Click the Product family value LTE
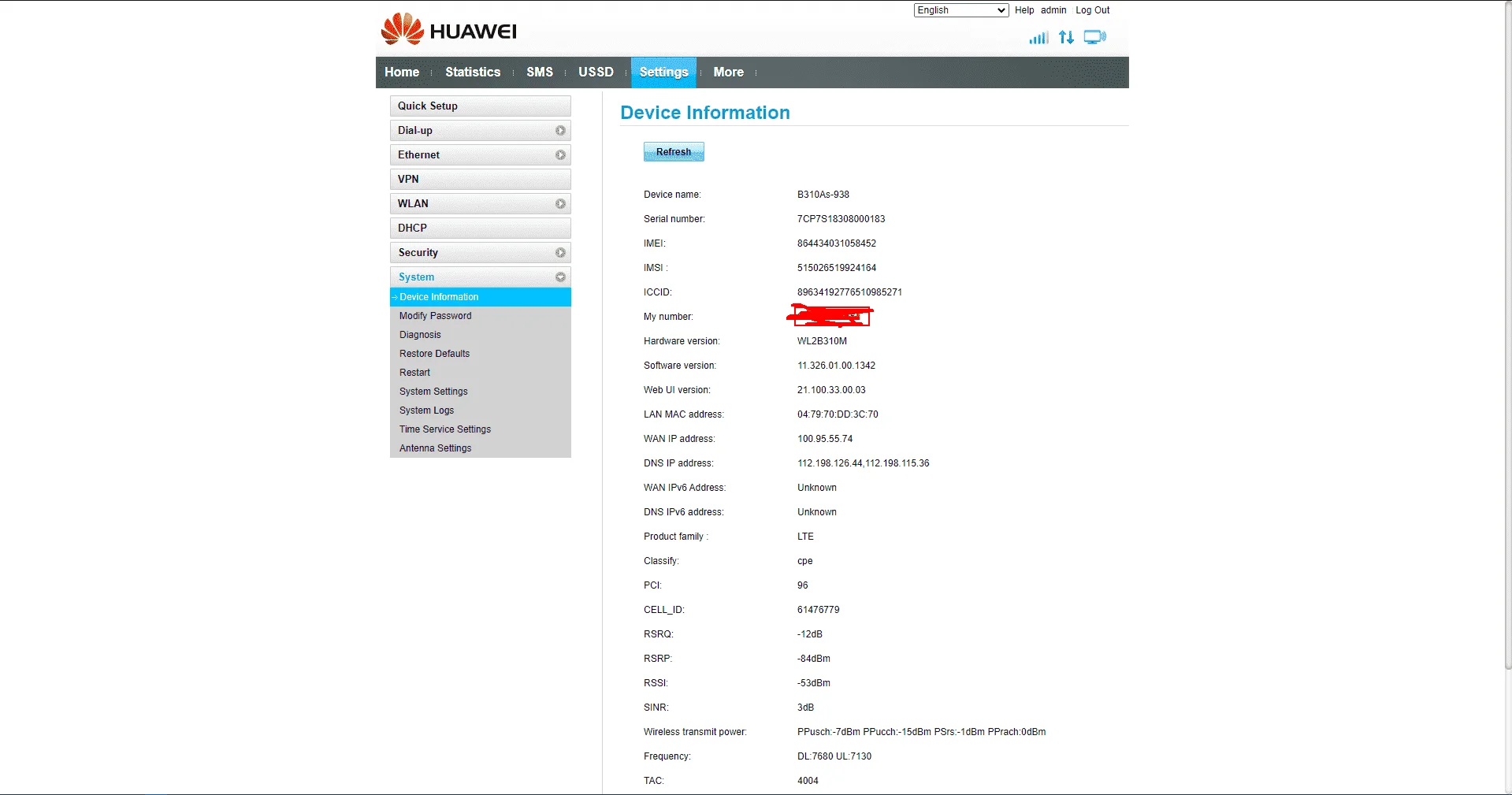Image resolution: width=1512 pixels, height=795 pixels. 805,537
